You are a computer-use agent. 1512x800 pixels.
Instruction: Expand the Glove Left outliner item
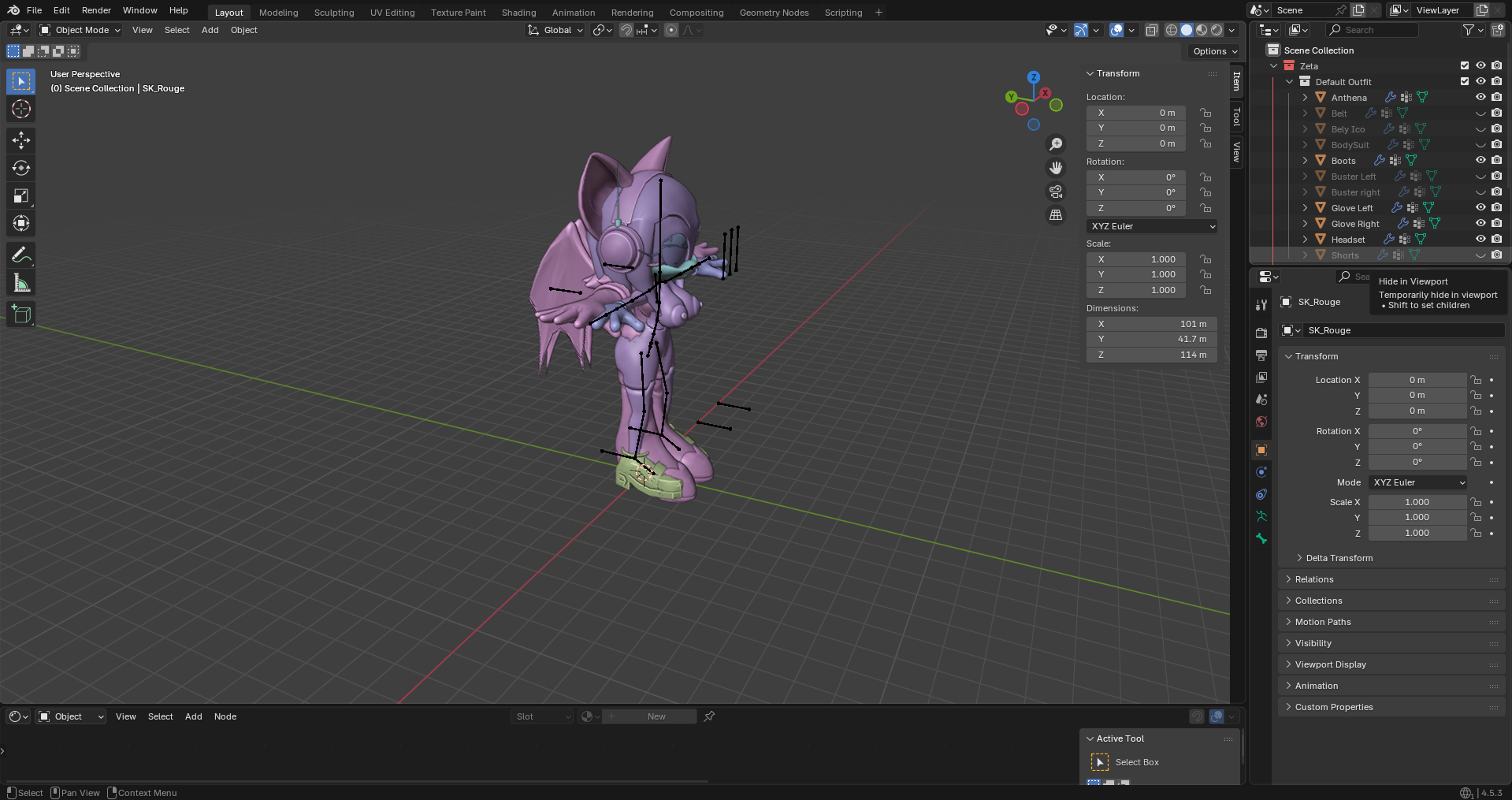(x=1306, y=208)
